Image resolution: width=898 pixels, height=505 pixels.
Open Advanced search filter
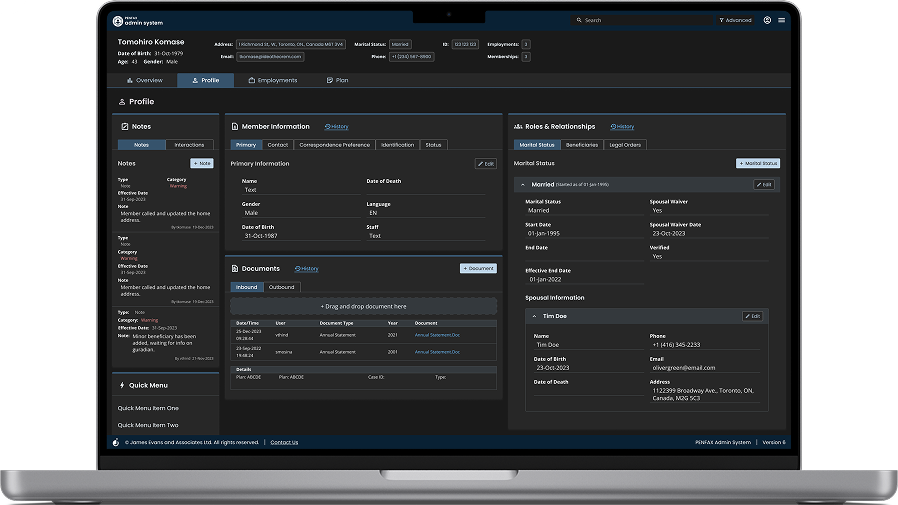coord(735,20)
